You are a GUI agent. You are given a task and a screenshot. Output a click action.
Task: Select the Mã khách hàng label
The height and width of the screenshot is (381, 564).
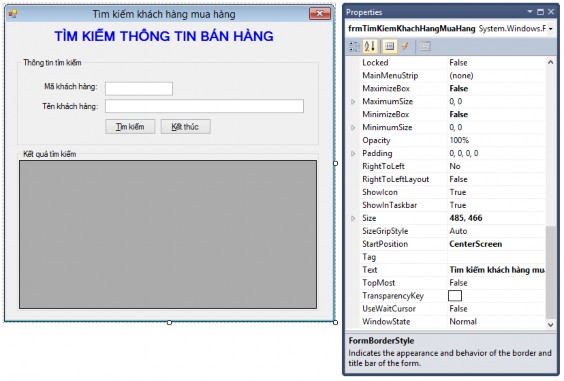click(x=71, y=87)
